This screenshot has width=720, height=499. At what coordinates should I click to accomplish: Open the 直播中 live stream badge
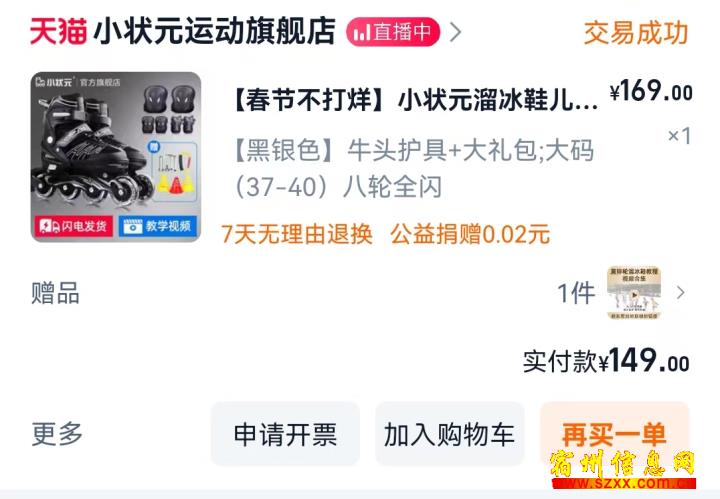pyautogui.click(x=393, y=32)
